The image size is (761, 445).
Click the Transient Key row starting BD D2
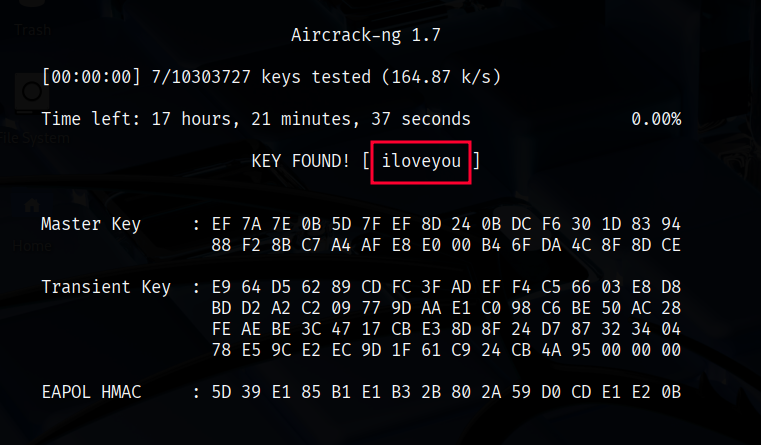pos(446,308)
